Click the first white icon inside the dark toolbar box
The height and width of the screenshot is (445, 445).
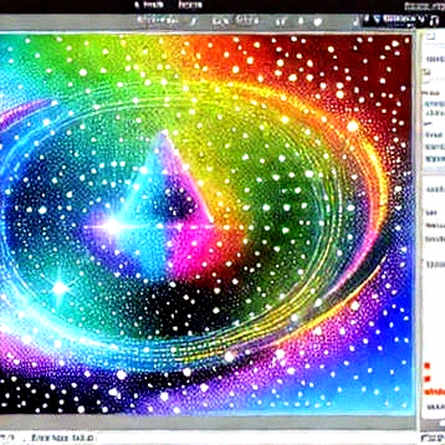(367, 19)
